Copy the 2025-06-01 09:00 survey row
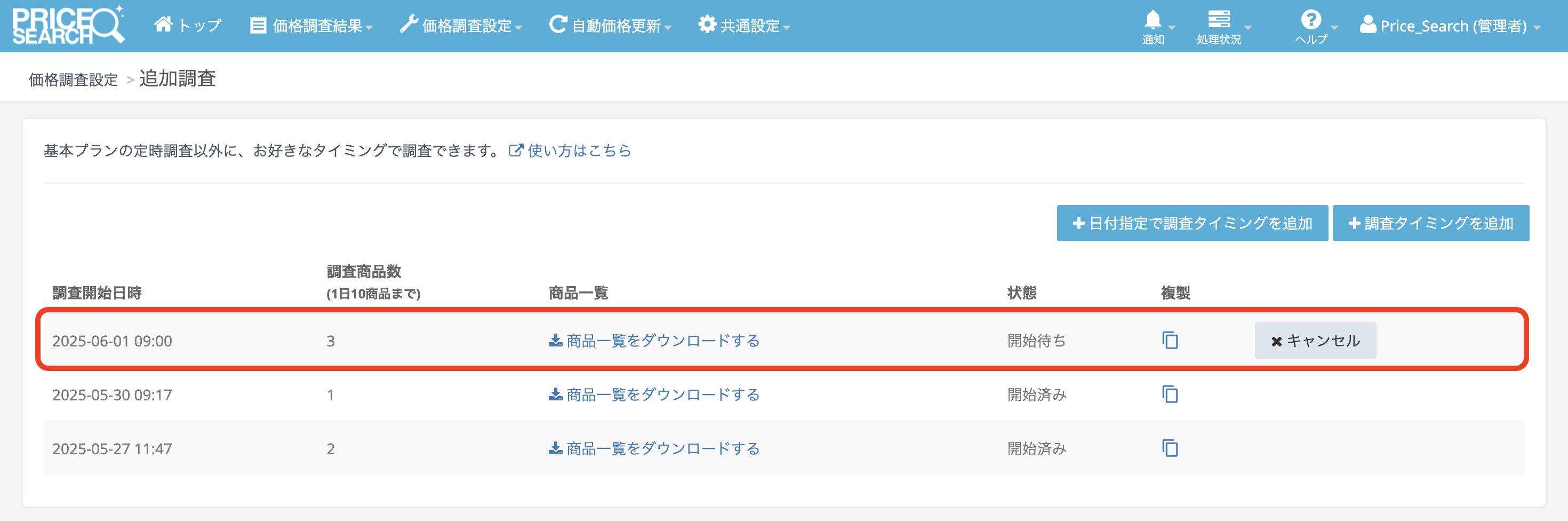The image size is (1568, 521). point(1169,340)
